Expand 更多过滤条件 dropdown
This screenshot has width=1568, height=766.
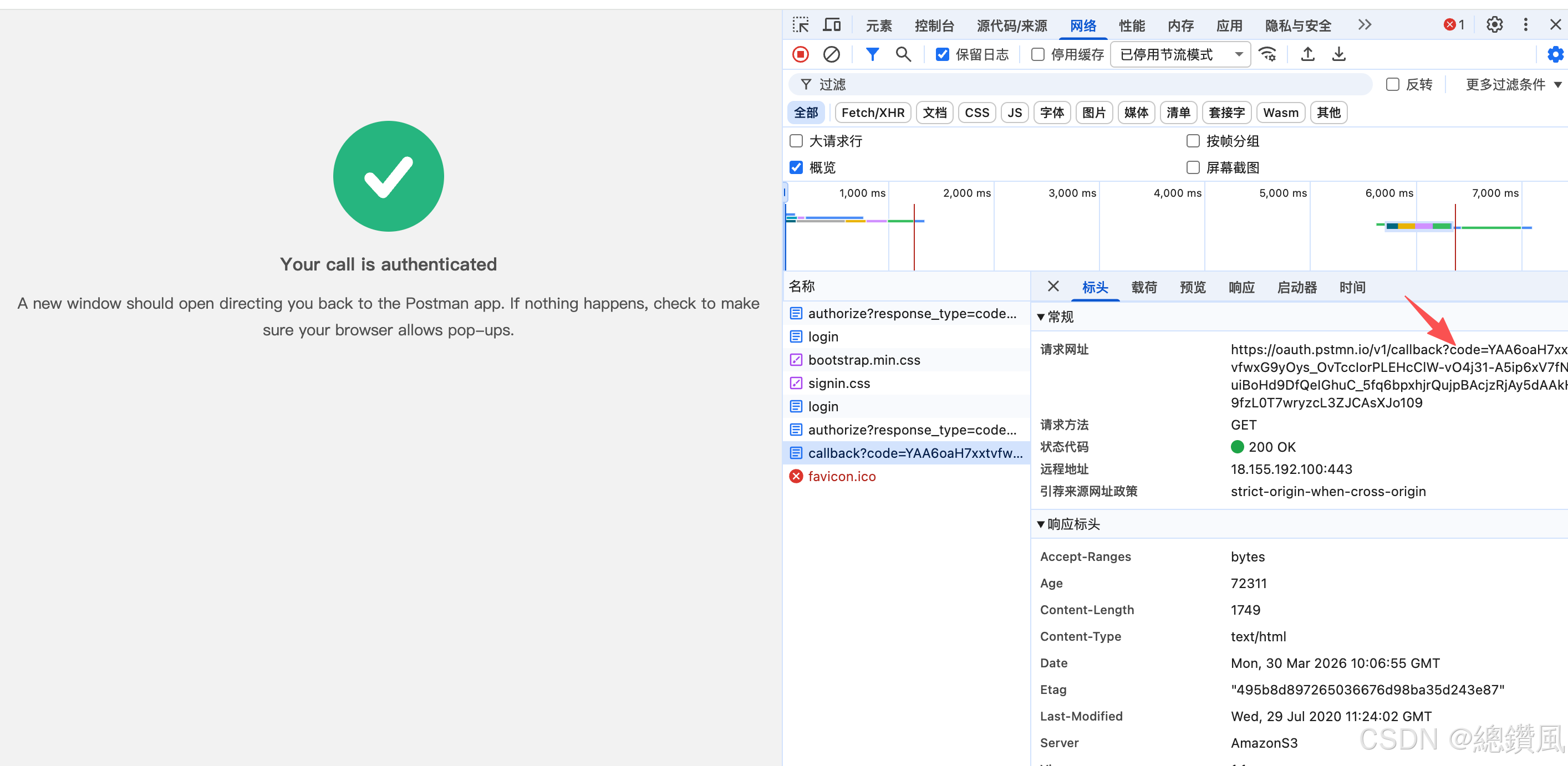pos(1512,85)
